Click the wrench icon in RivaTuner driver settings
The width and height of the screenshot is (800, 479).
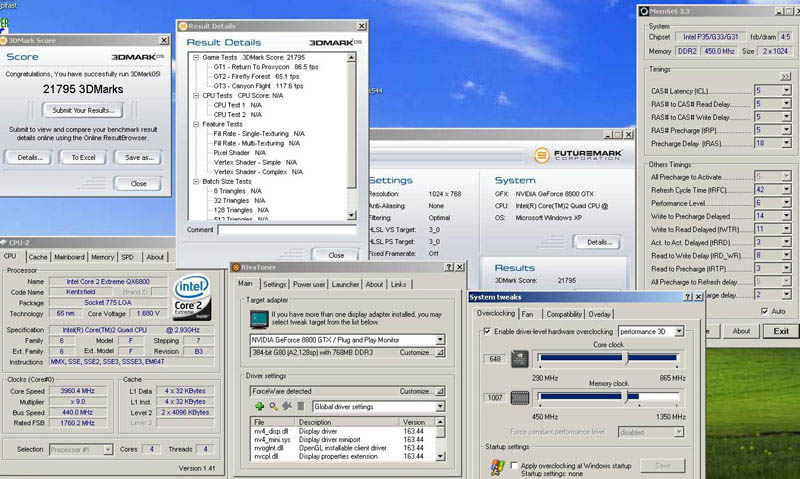(287, 406)
